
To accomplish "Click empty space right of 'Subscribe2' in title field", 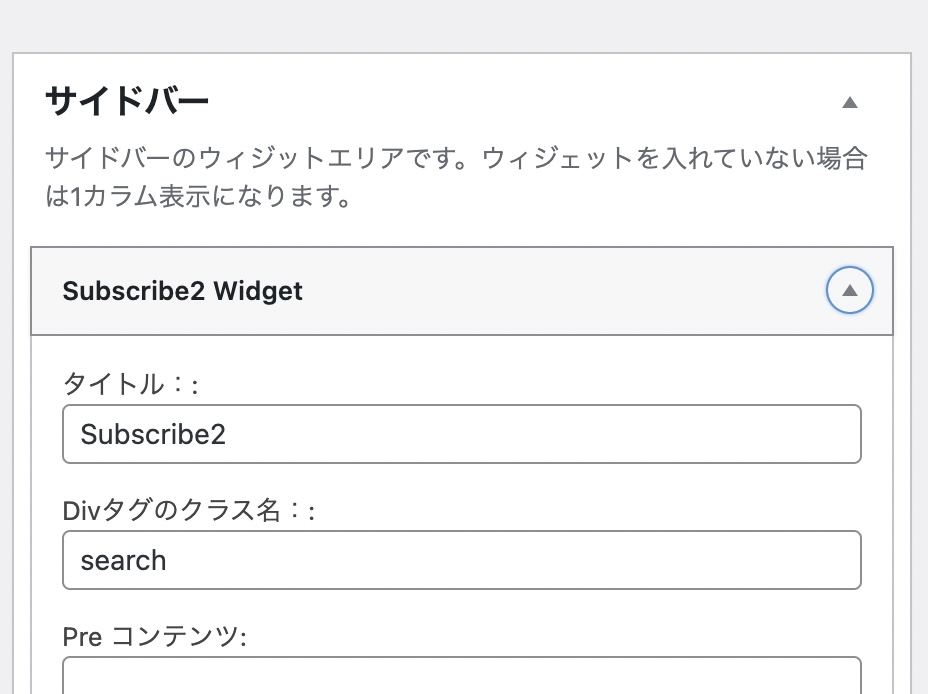I will (550, 434).
